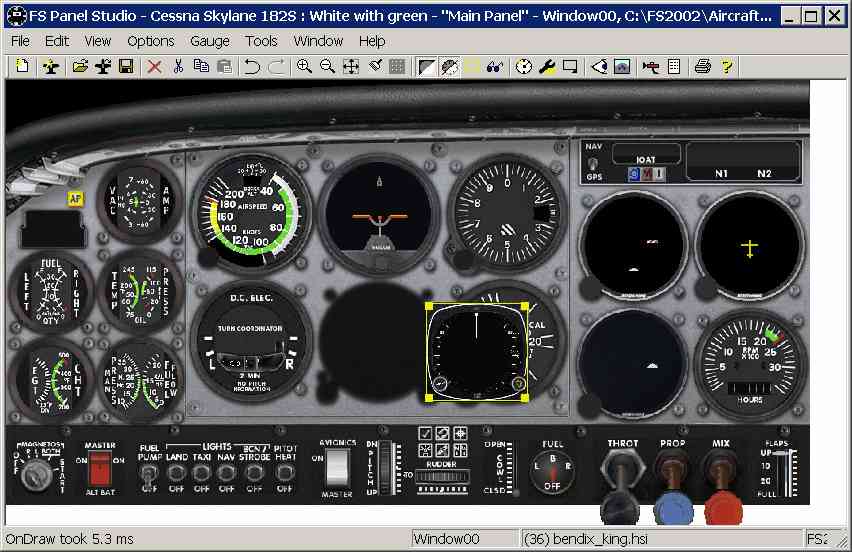The image size is (852, 552).
Task: Click the Copy toolbar icon
Action: tap(201, 66)
